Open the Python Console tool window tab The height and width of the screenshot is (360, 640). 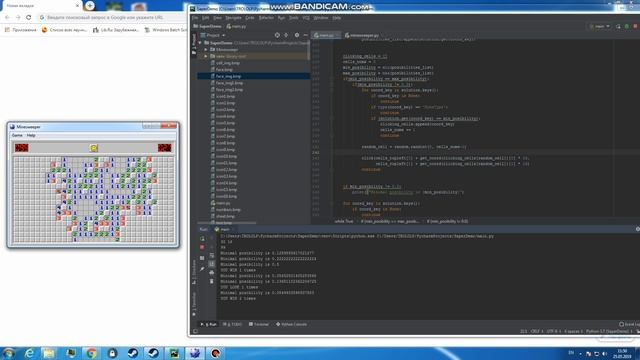pyautogui.click(x=291, y=324)
